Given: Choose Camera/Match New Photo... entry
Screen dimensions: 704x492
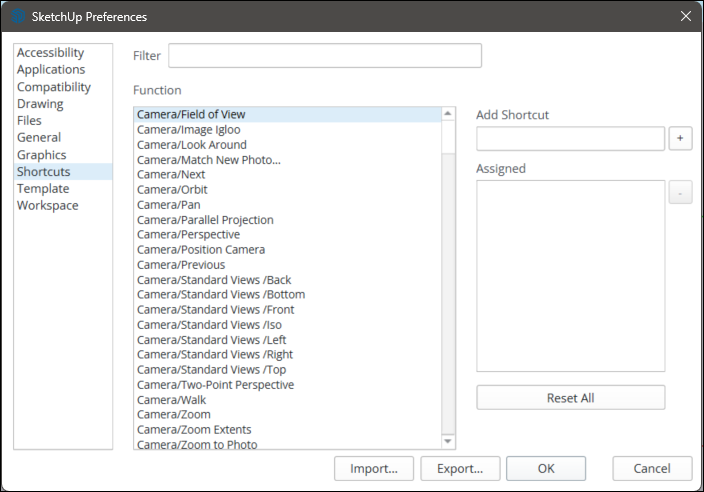Looking at the screenshot, I should [288, 160].
